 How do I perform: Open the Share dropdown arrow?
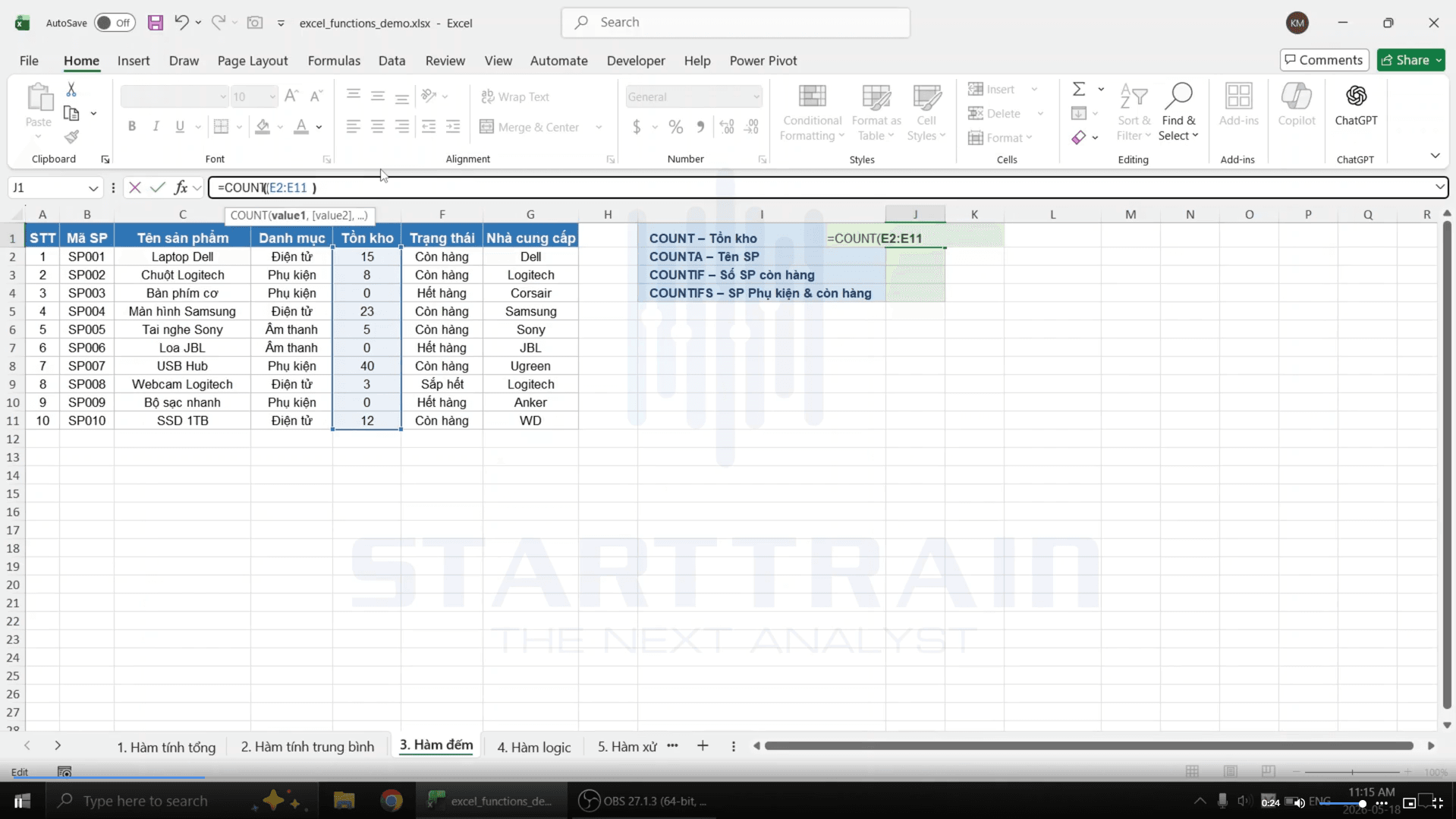pos(1438,60)
